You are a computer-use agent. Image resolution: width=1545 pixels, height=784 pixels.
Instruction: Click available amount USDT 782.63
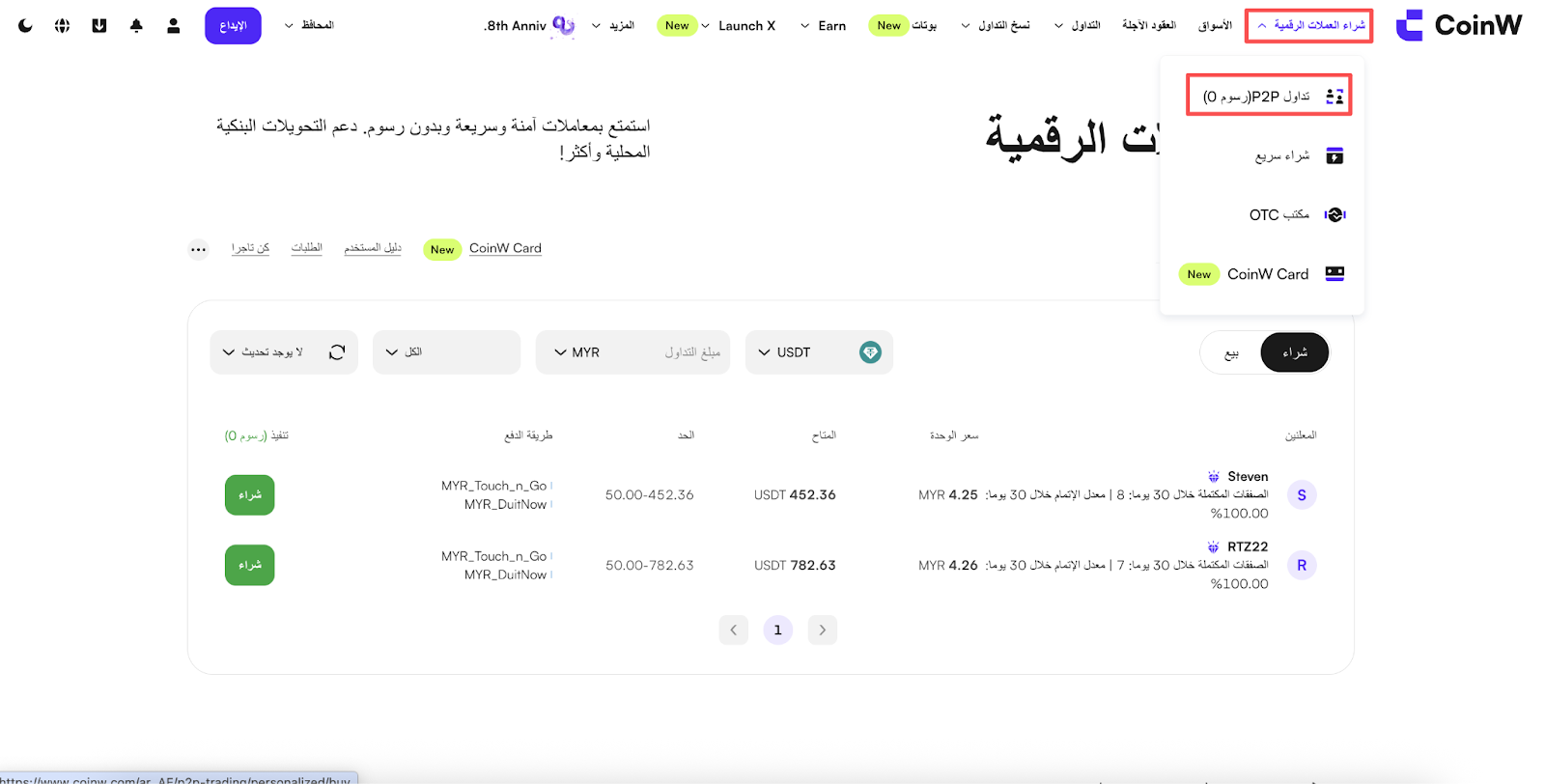pos(795,566)
